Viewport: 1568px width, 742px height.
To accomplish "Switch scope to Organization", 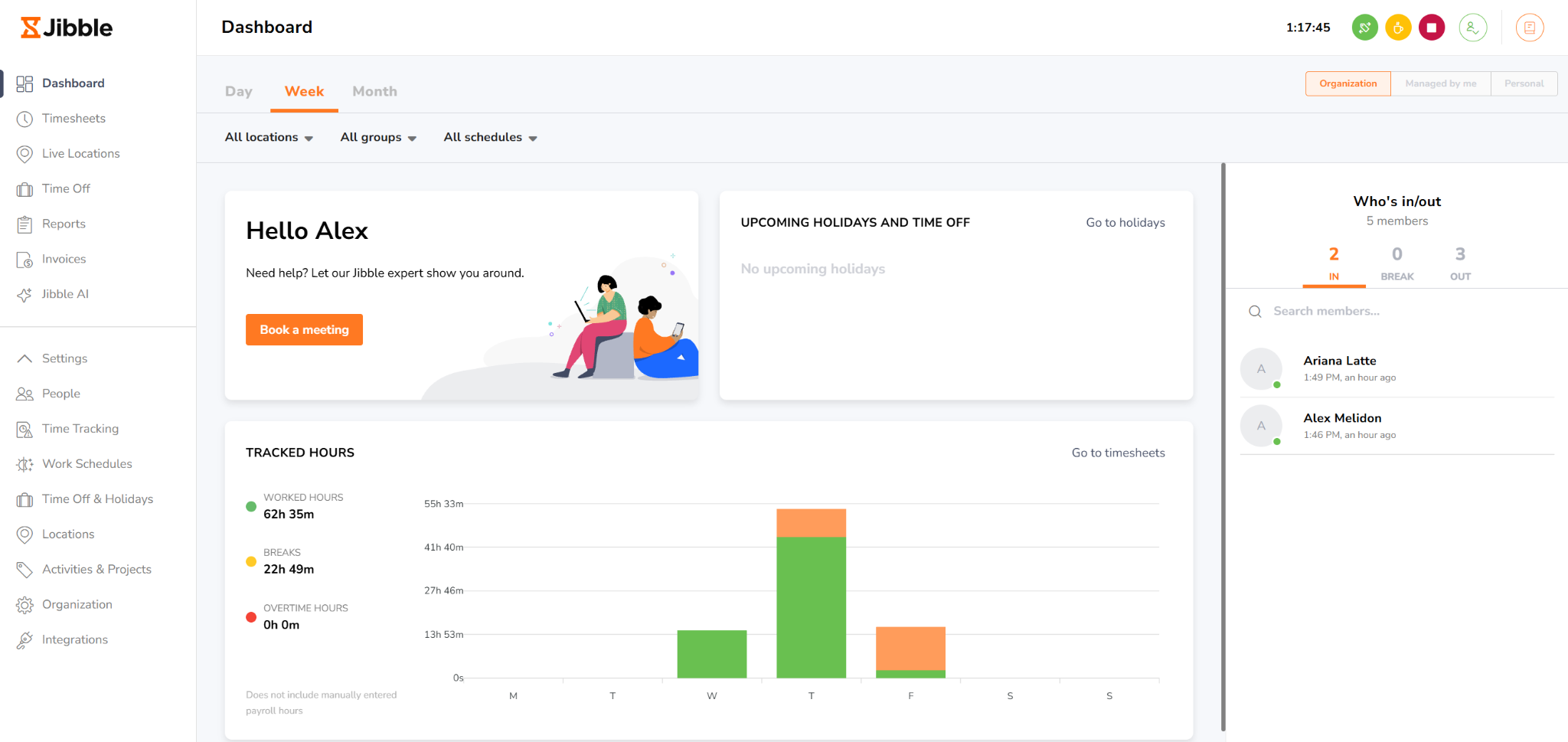I will [x=1348, y=83].
